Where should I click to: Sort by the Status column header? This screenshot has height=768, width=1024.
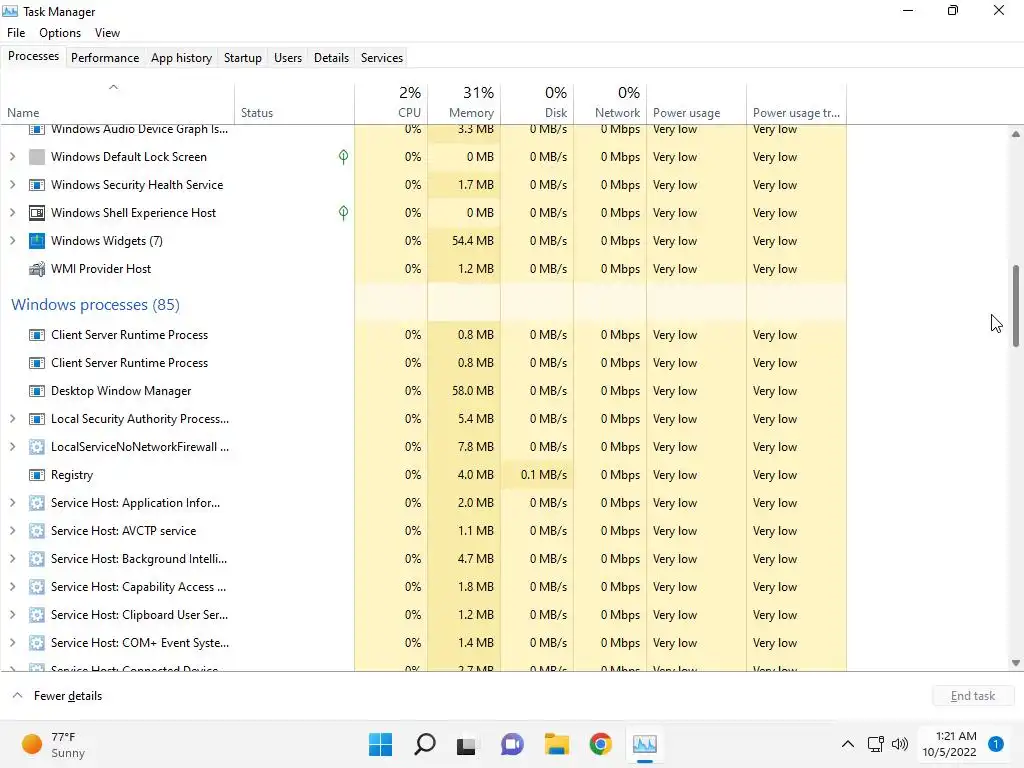point(295,103)
